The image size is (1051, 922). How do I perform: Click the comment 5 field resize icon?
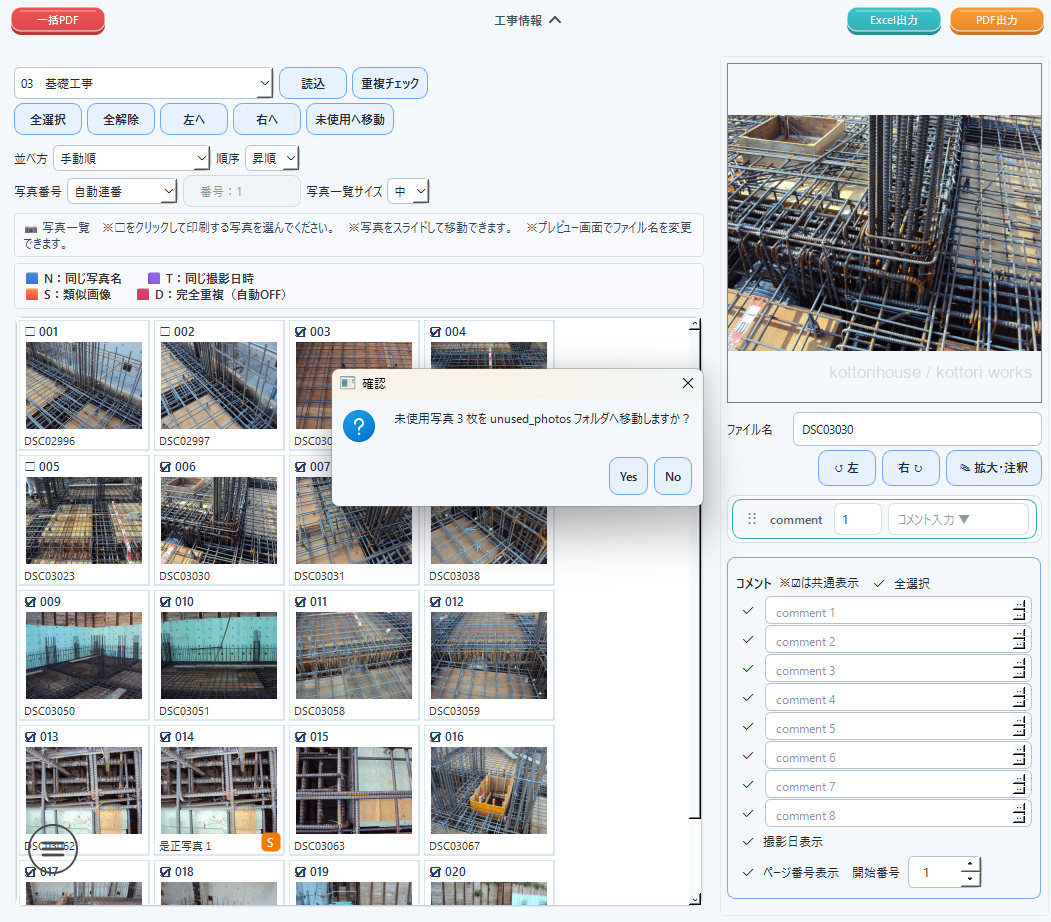(x=1019, y=726)
